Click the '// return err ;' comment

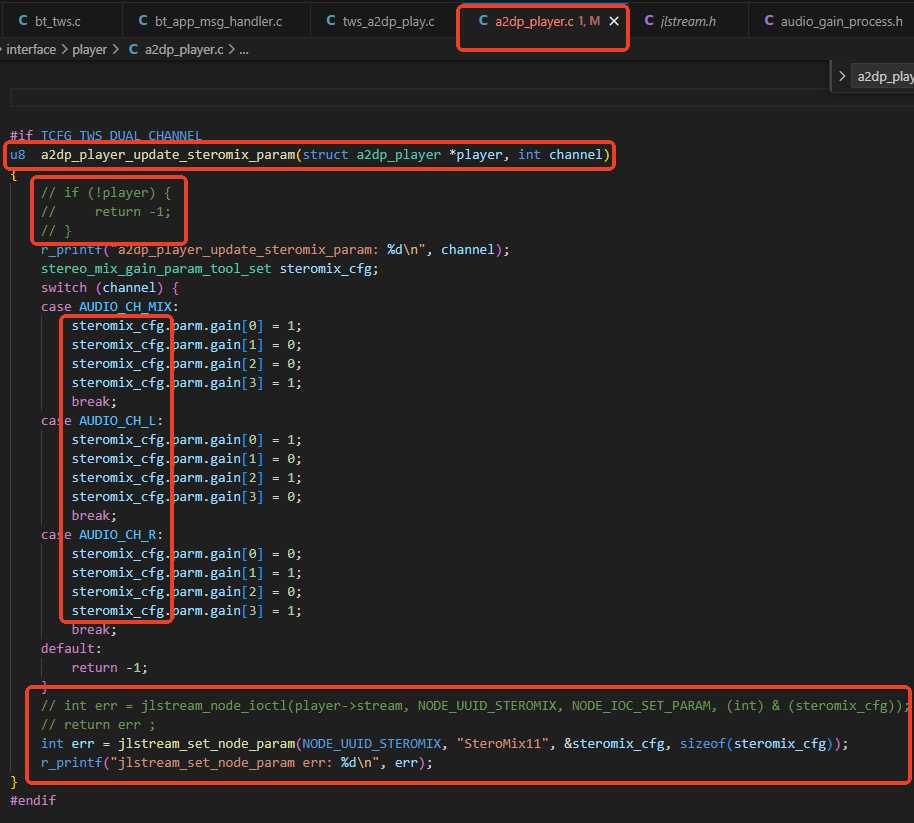[98, 725]
